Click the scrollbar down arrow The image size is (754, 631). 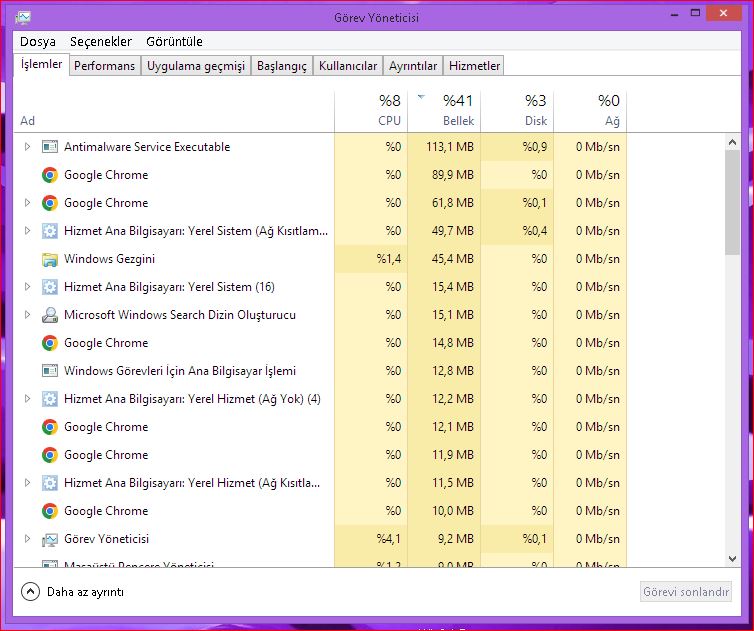pyautogui.click(x=732, y=559)
